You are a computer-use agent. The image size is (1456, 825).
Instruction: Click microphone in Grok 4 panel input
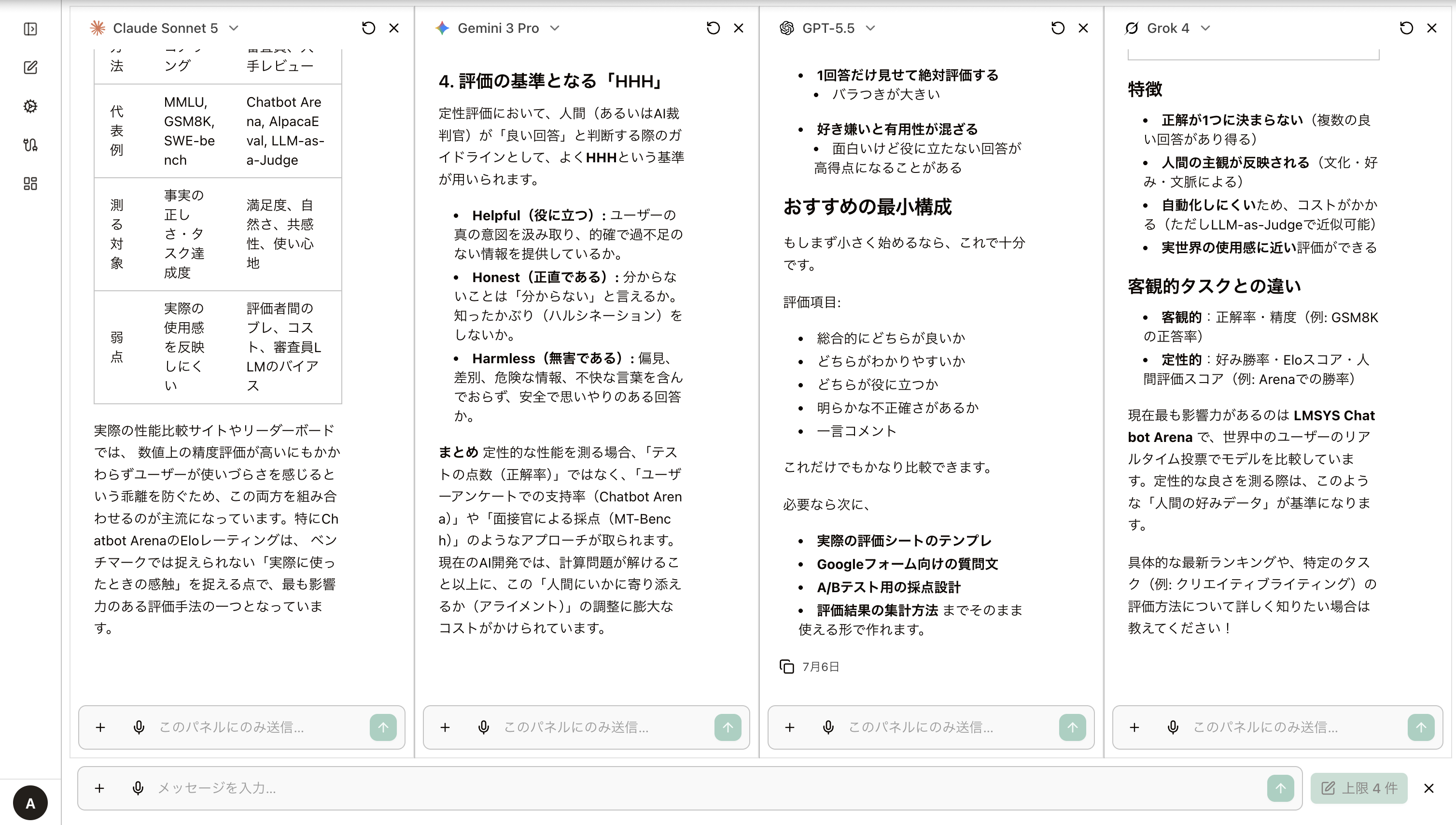[x=1173, y=727]
